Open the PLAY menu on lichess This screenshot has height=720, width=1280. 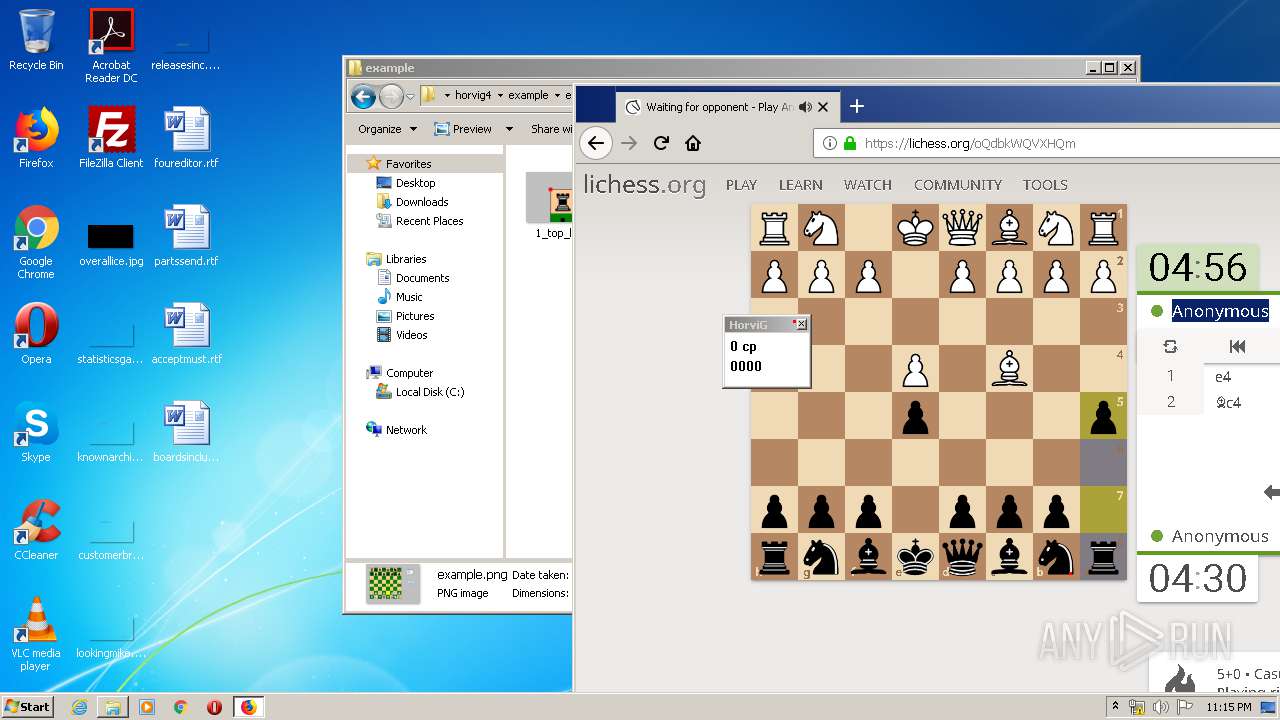click(x=741, y=185)
